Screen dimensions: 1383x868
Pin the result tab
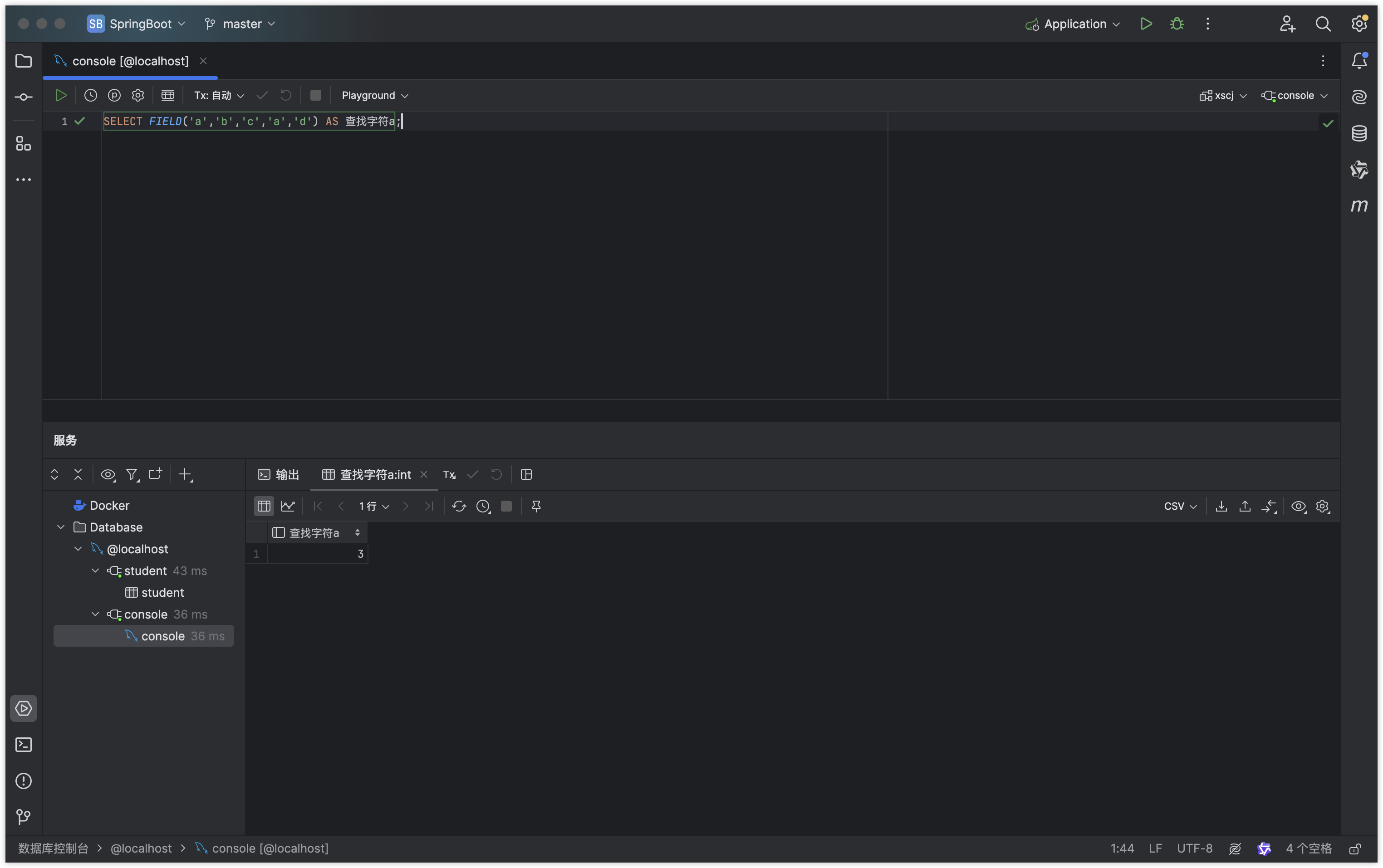point(536,506)
